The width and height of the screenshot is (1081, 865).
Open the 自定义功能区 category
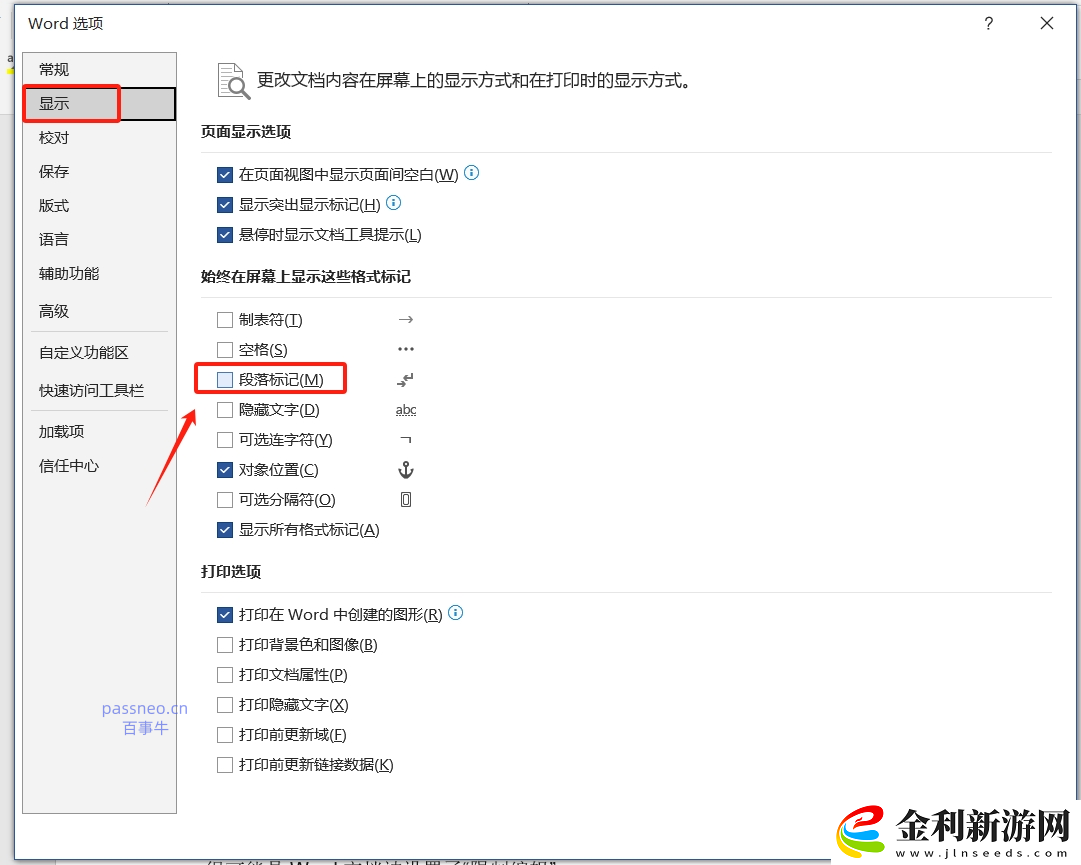point(99,353)
